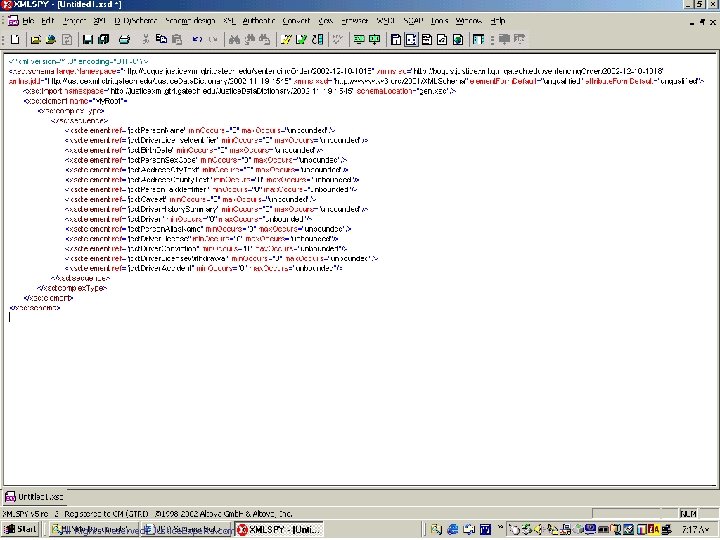Viewport: 720px width, 540px height.
Task: Click the XSL transformation icon
Action: [x=317, y=39]
